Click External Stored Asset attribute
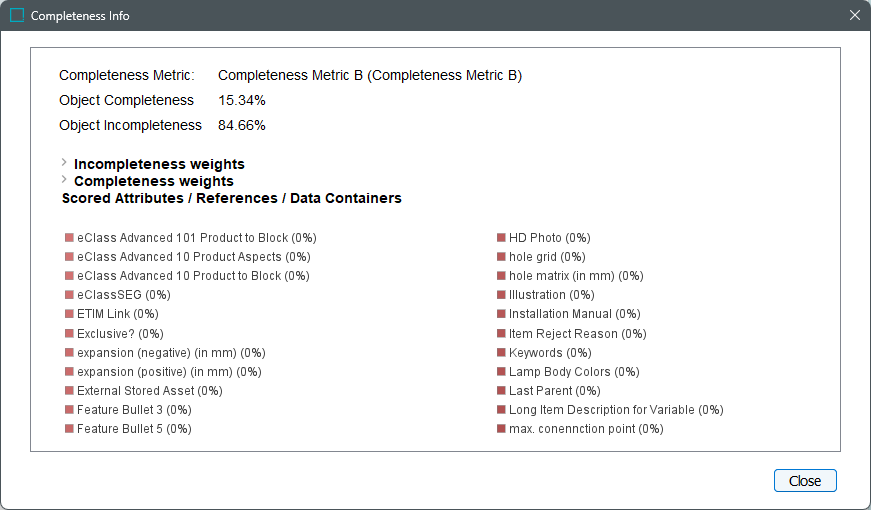This screenshot has width=871, height=510. coord(150,391)
